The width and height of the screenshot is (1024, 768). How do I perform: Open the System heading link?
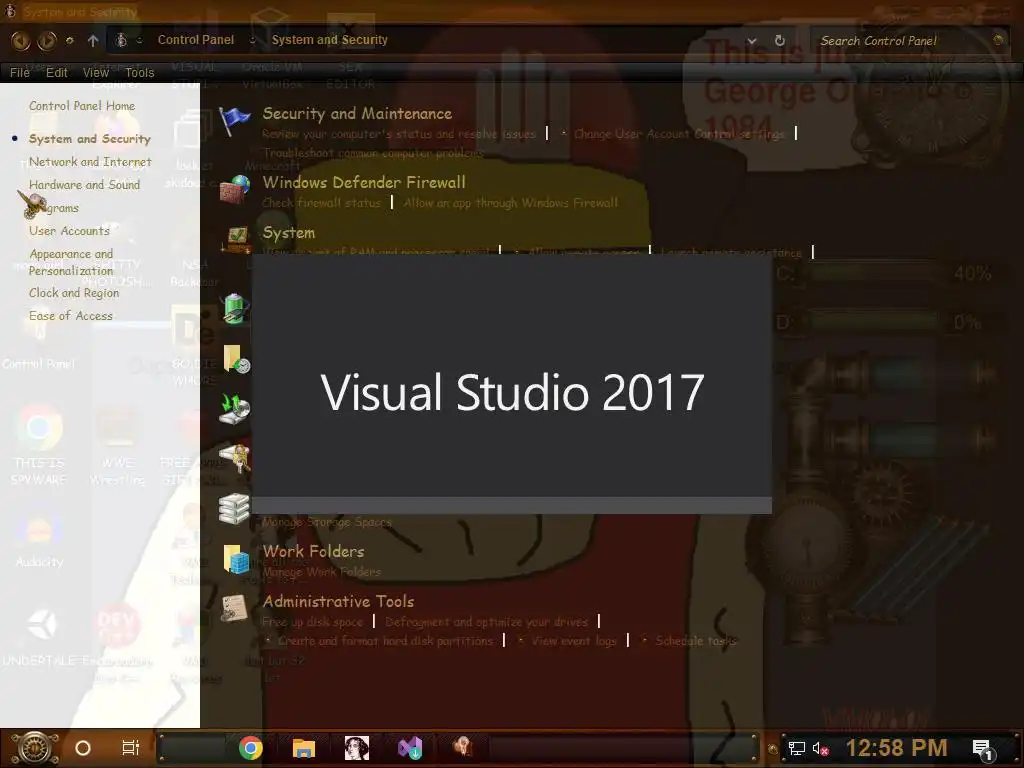pos(289,232)
